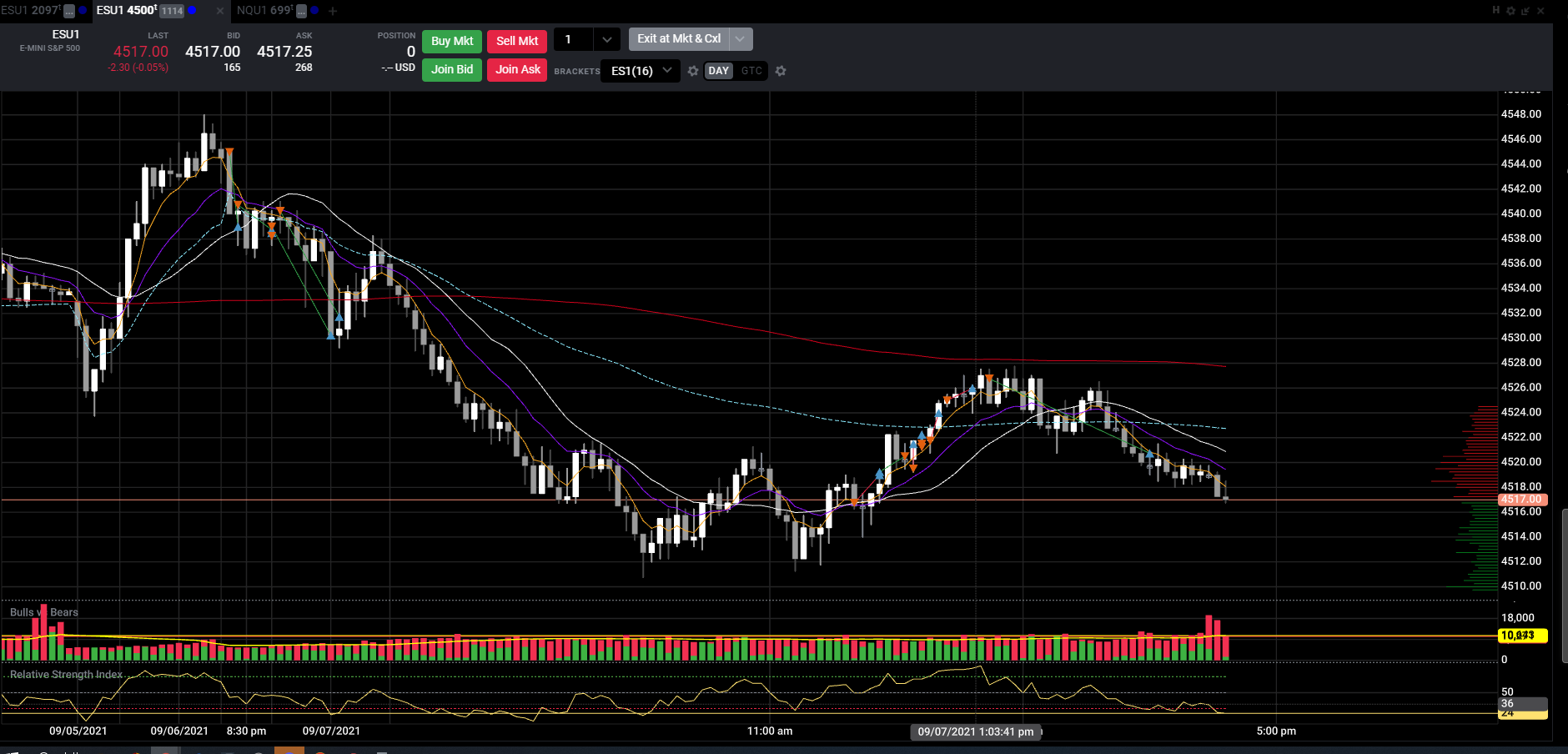
Task: Click the 09/06/2021 date on time axis
Action: coord(179,731)
